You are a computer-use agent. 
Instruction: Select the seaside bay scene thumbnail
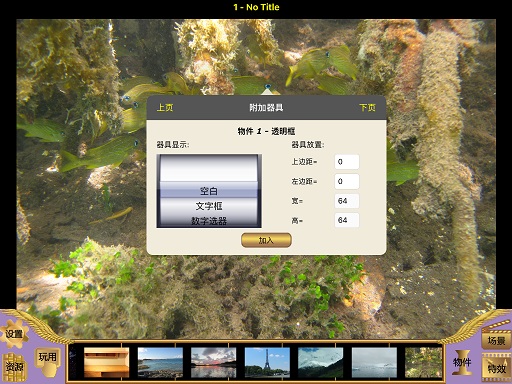(x=160, y=362)
